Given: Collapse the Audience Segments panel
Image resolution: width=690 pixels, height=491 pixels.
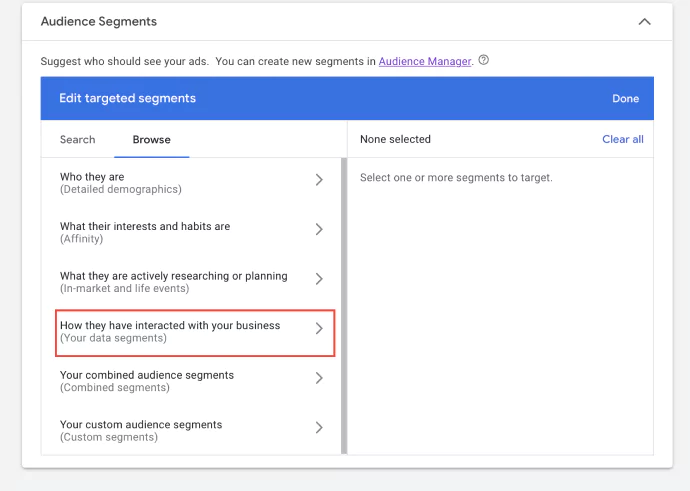Looking at the screenshot, I should [x=644, y=22].
